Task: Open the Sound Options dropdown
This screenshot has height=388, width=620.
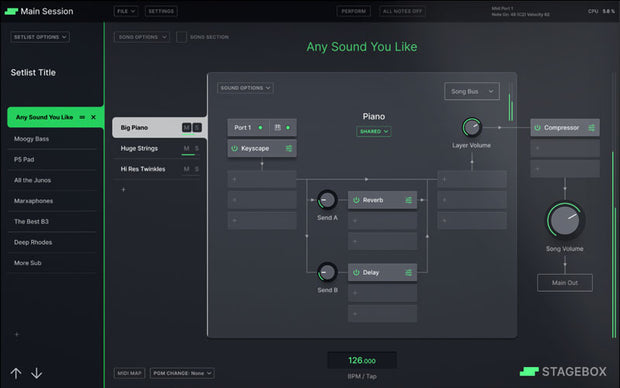Action: [x=245, y=88]
